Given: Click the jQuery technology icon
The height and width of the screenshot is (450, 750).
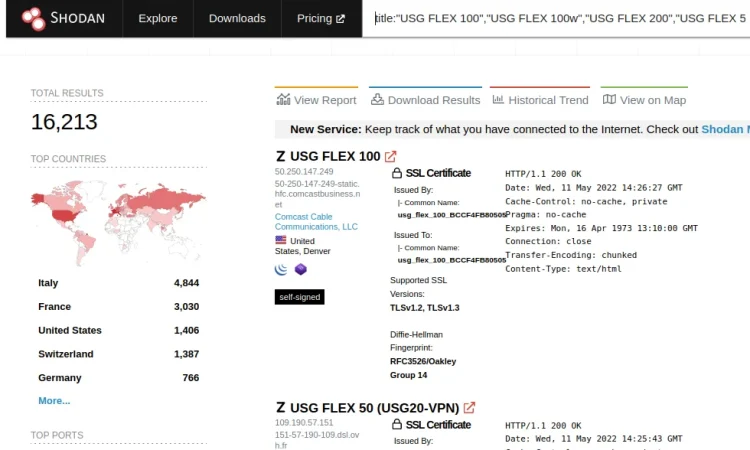Looking at the screenshot, I should [281, 269].
